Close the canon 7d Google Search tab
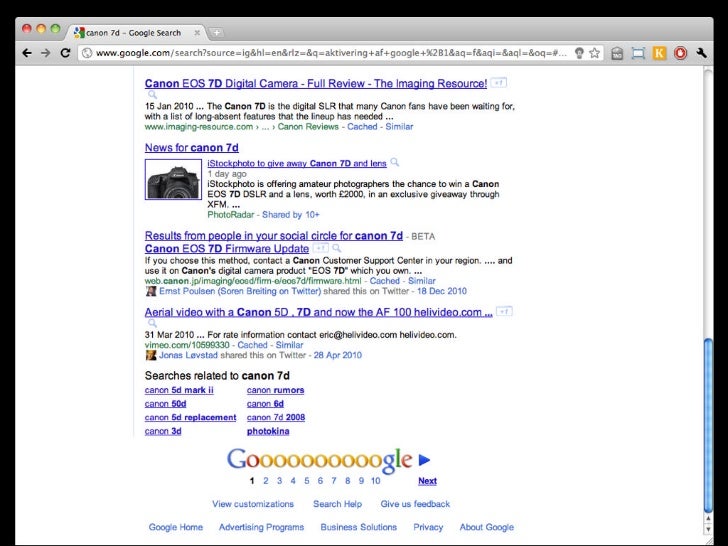The image size is (728, 546). click(197, 32)
